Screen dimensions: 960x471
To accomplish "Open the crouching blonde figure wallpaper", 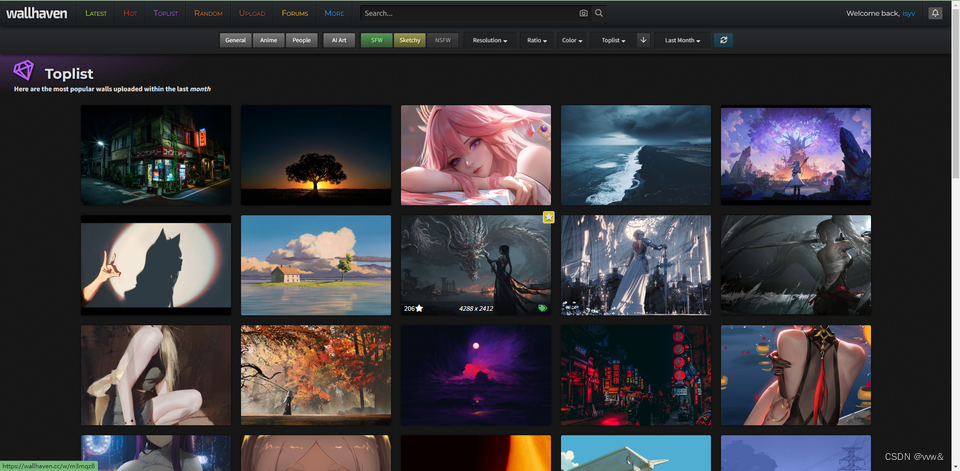I will point(156,375).
